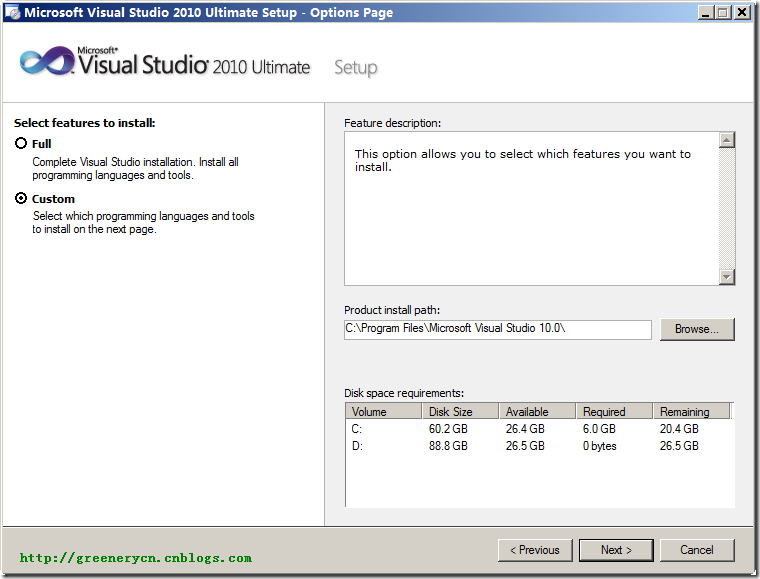
Task: Go back with the Previous button
Action: click(x=535, y=550)
